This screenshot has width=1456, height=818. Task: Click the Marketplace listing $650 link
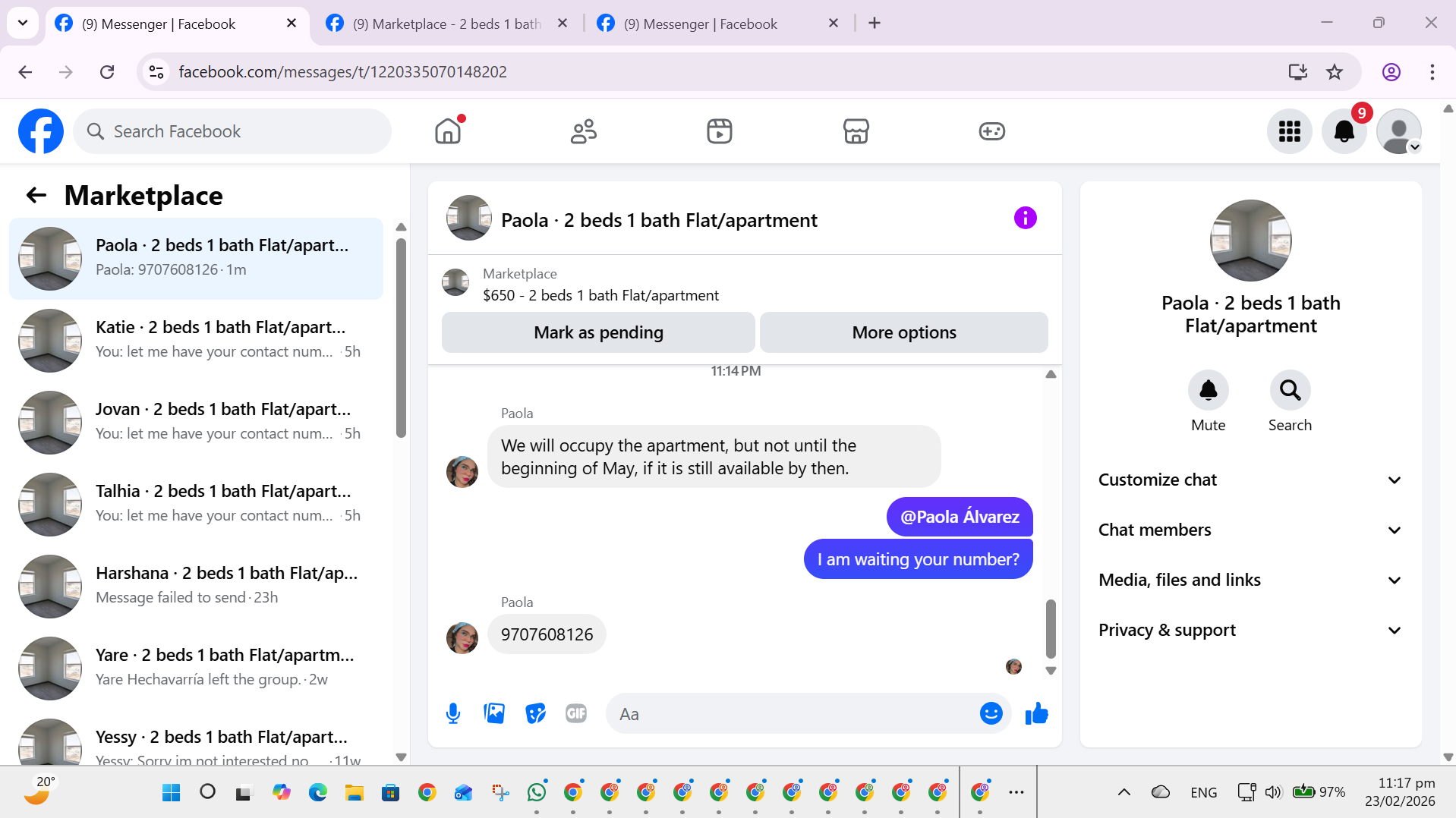coord(600,295)
